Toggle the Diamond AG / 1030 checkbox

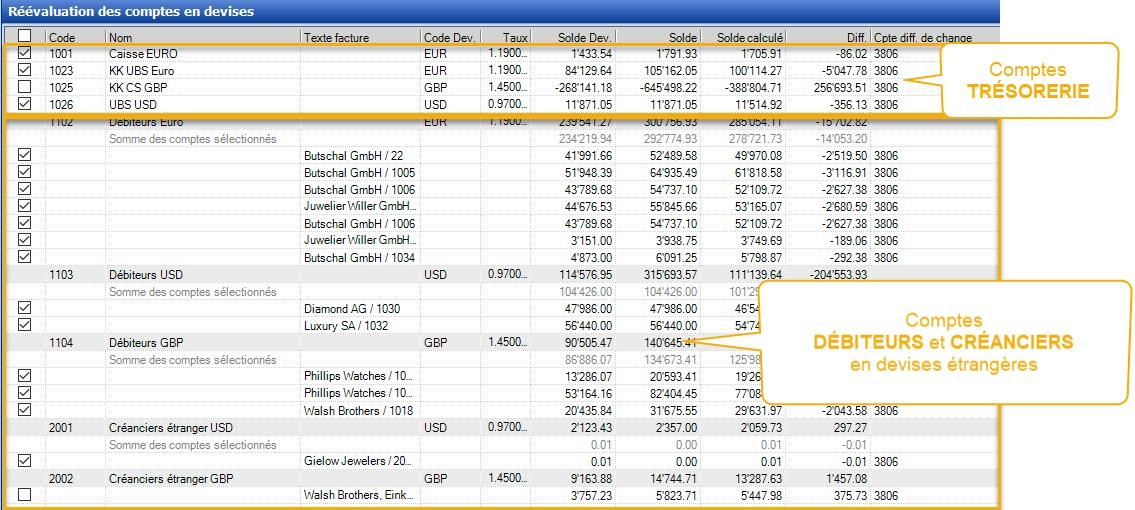click(x=25, y=309)
